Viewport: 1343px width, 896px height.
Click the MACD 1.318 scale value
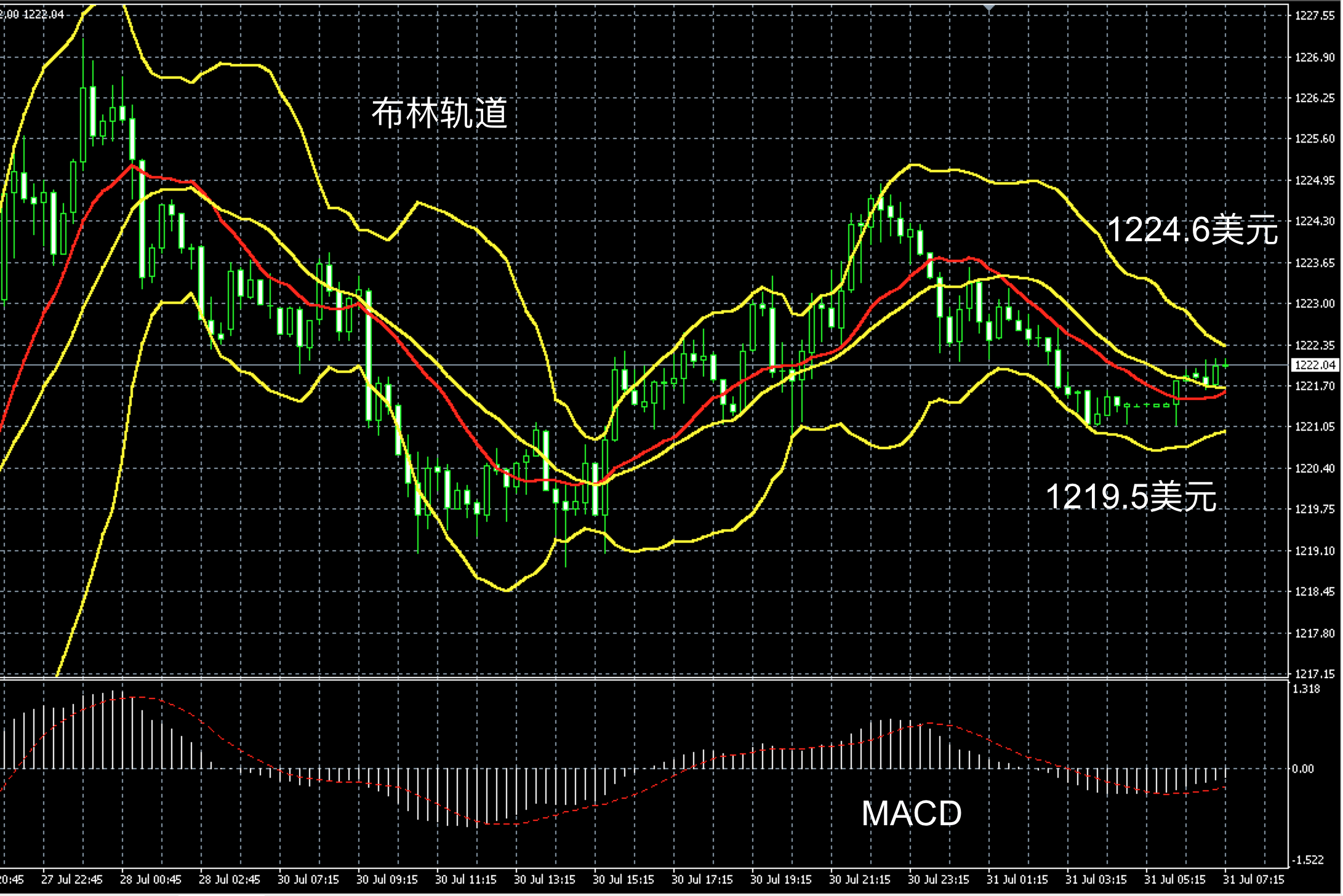point(1307,689)
